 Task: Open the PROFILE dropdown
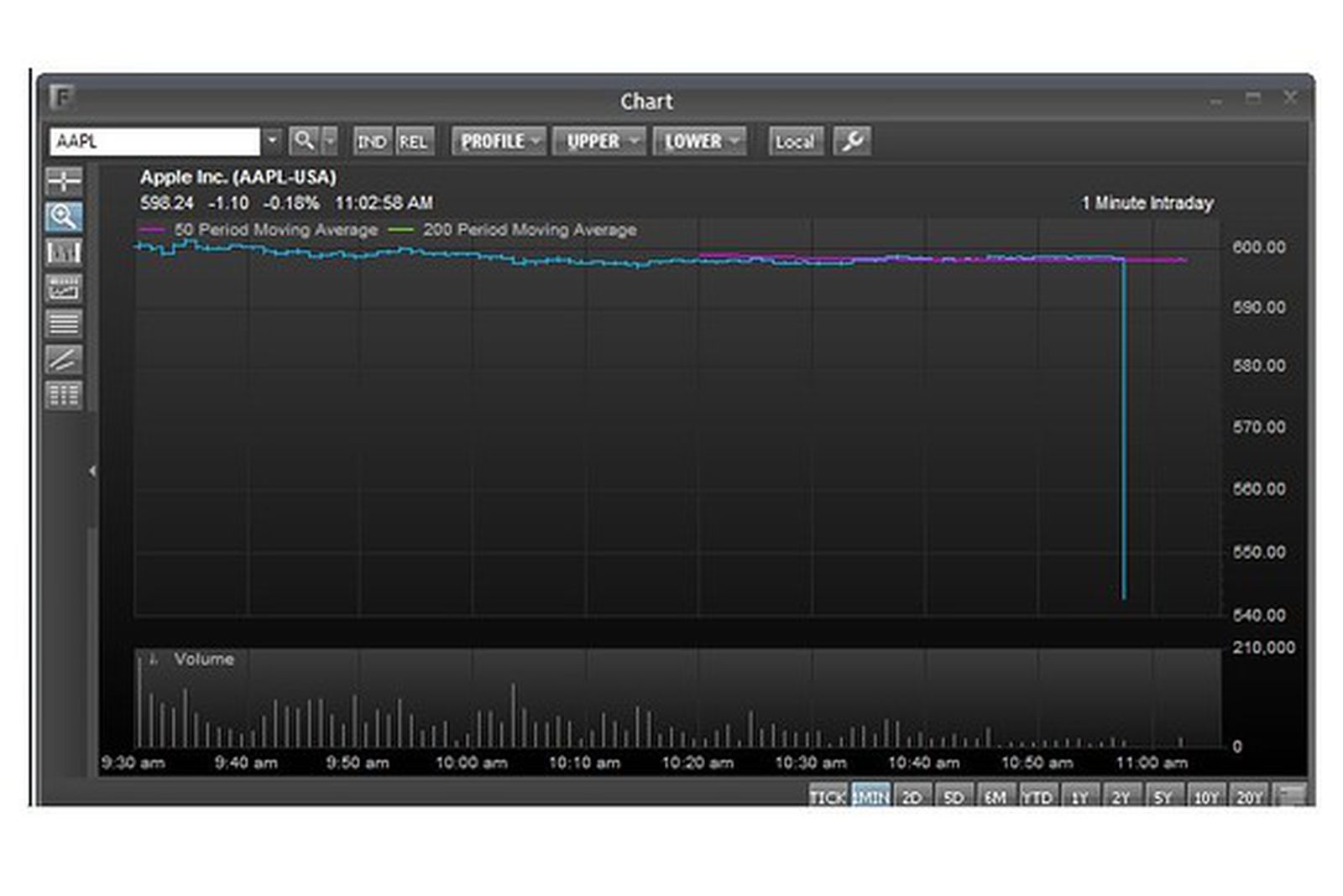click(495, 141)
